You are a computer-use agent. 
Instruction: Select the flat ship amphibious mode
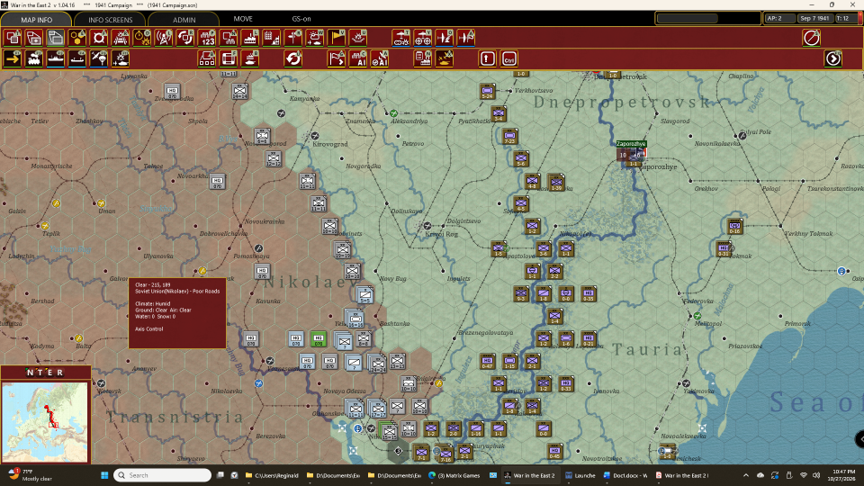(x=77, y=58)
